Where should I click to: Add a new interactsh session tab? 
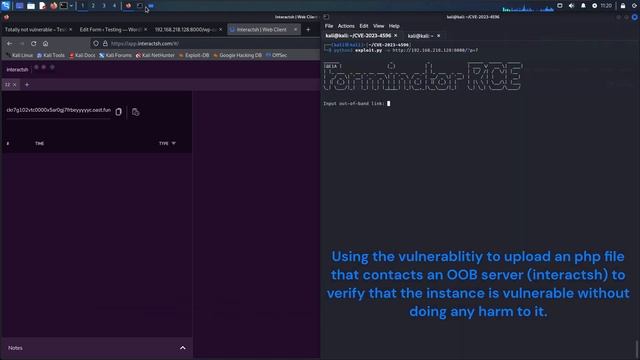(27, 84)
